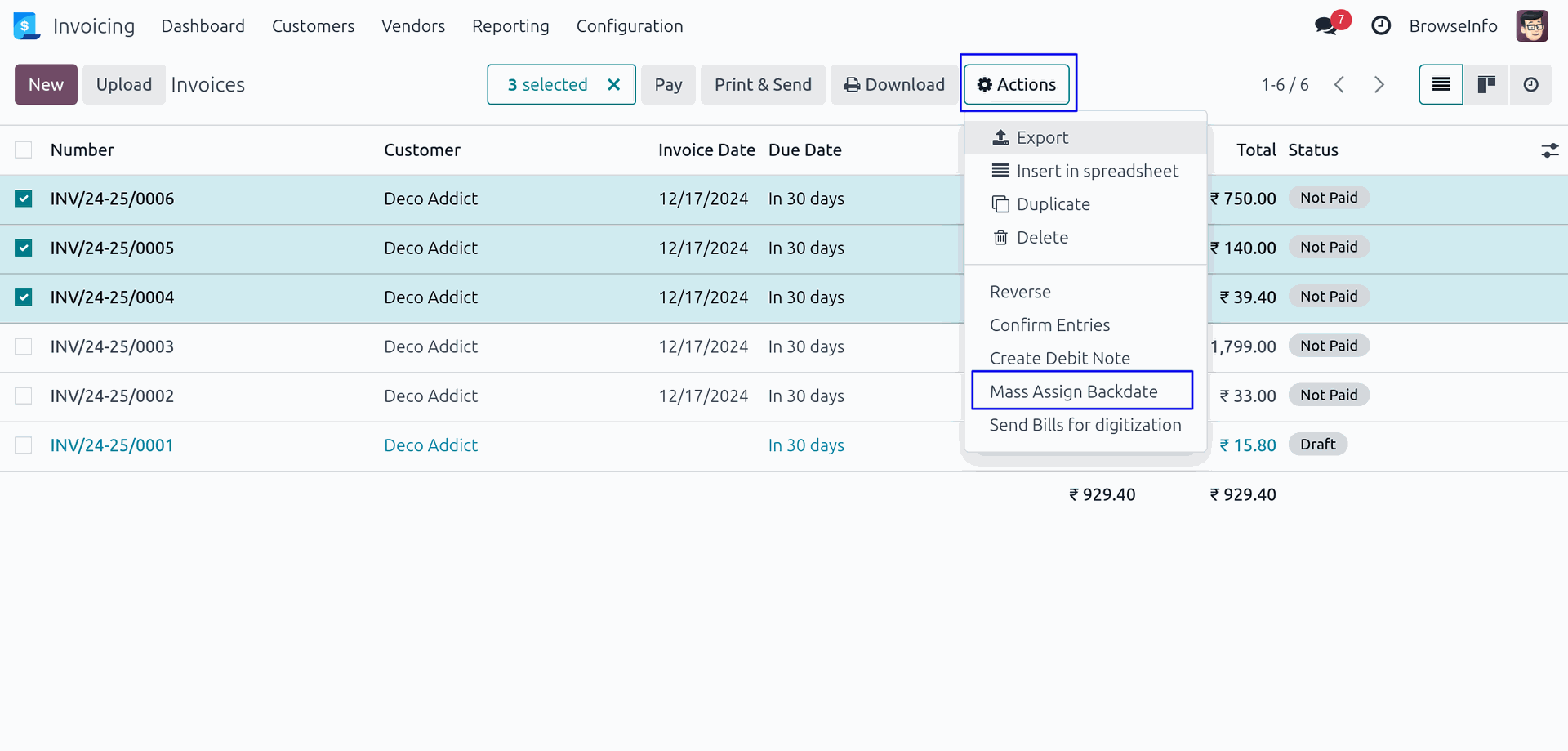1568x751 pixels.
Task: Click the New invoice button
Action: point(46,84)
